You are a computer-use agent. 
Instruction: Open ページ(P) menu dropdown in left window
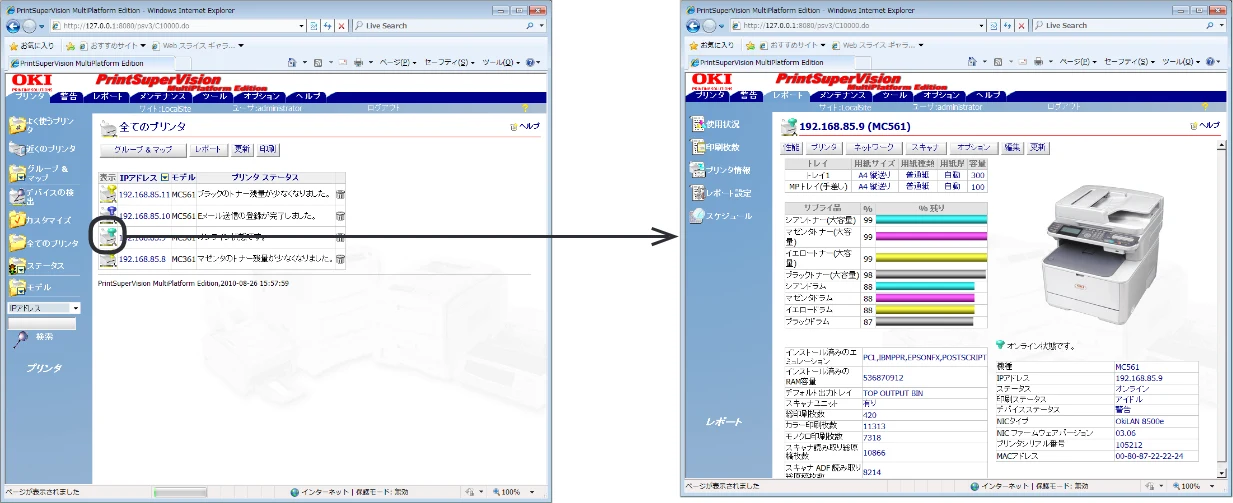tap(400, 62)
